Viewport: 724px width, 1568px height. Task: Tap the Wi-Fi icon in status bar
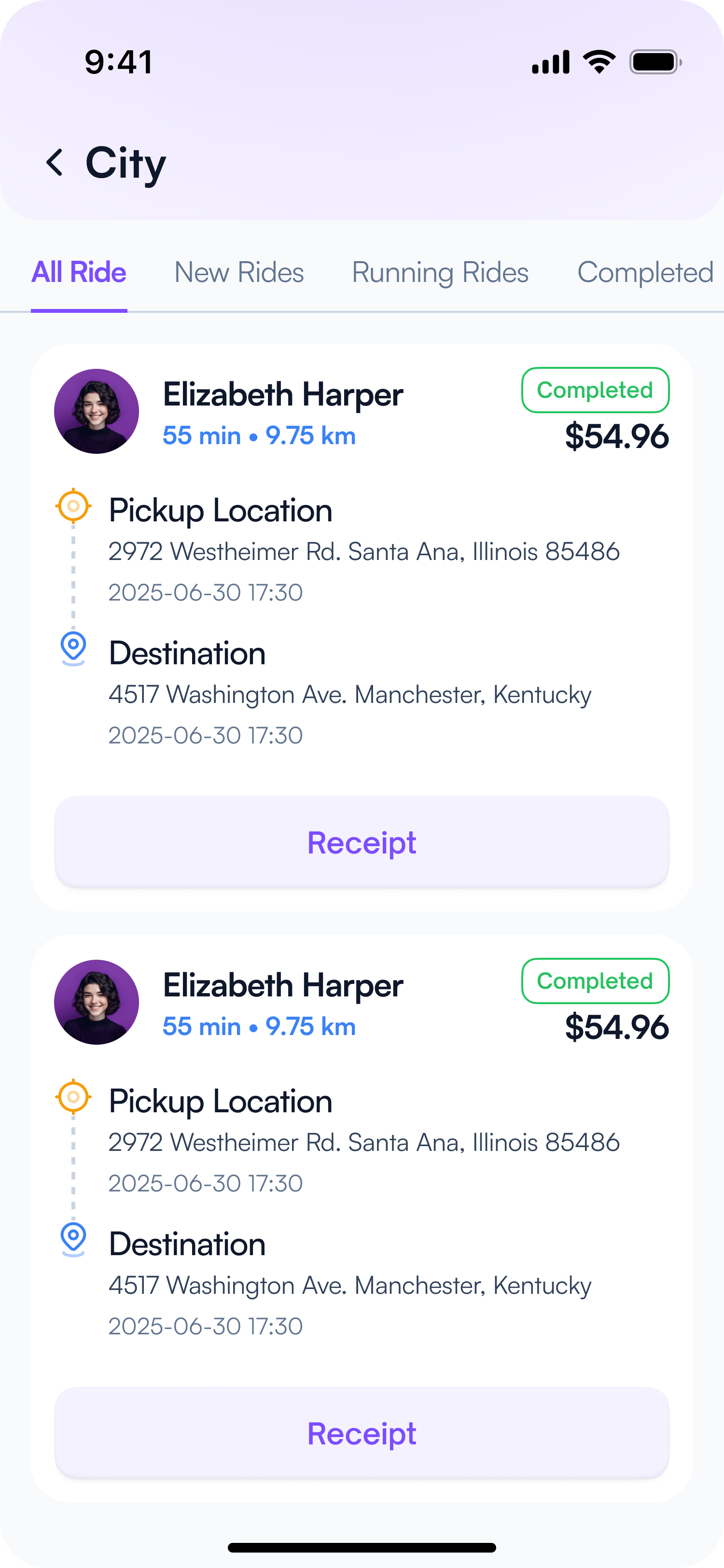pyautogui.click(x=599, y=62)
